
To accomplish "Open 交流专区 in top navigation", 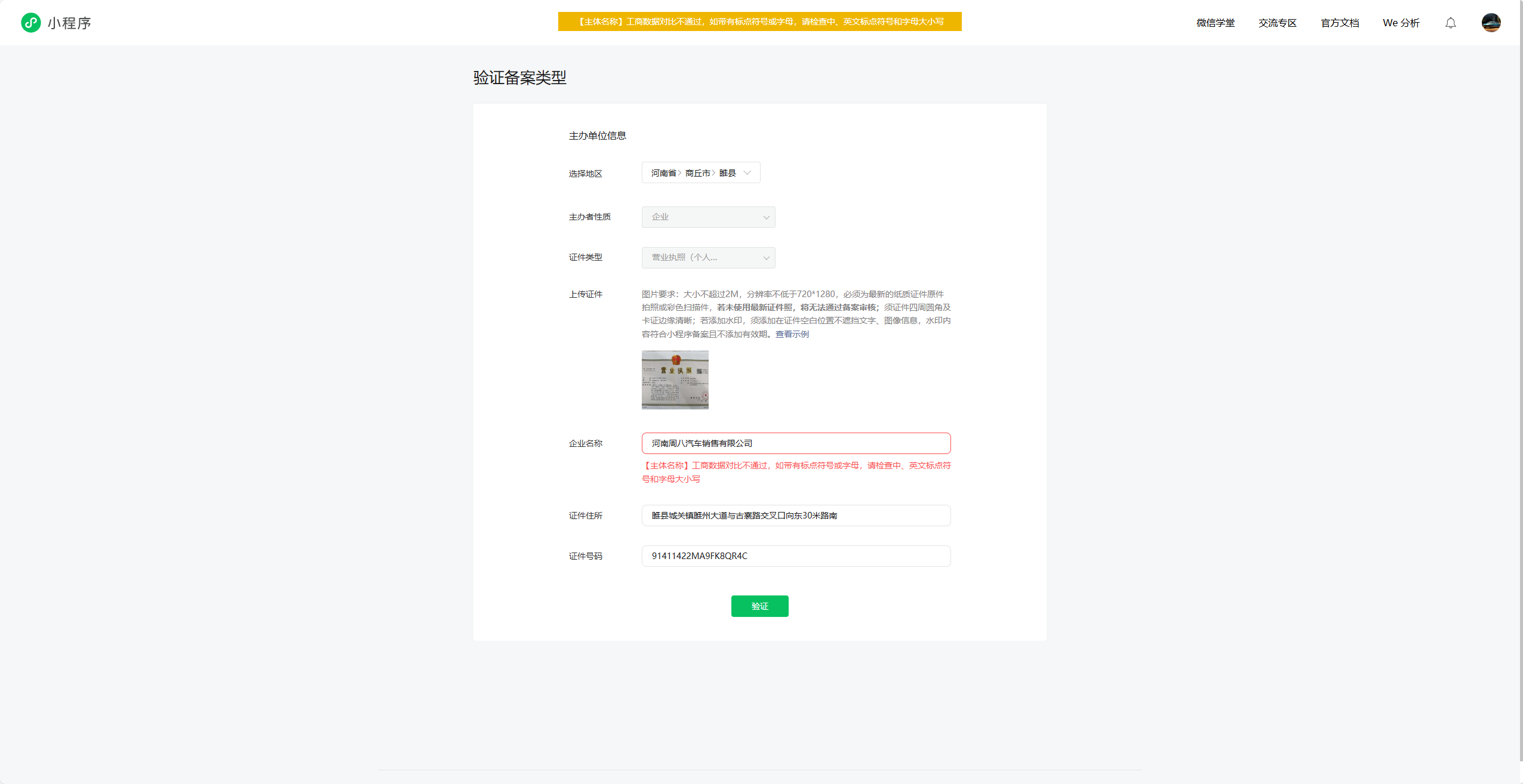I will point(1277,23).
